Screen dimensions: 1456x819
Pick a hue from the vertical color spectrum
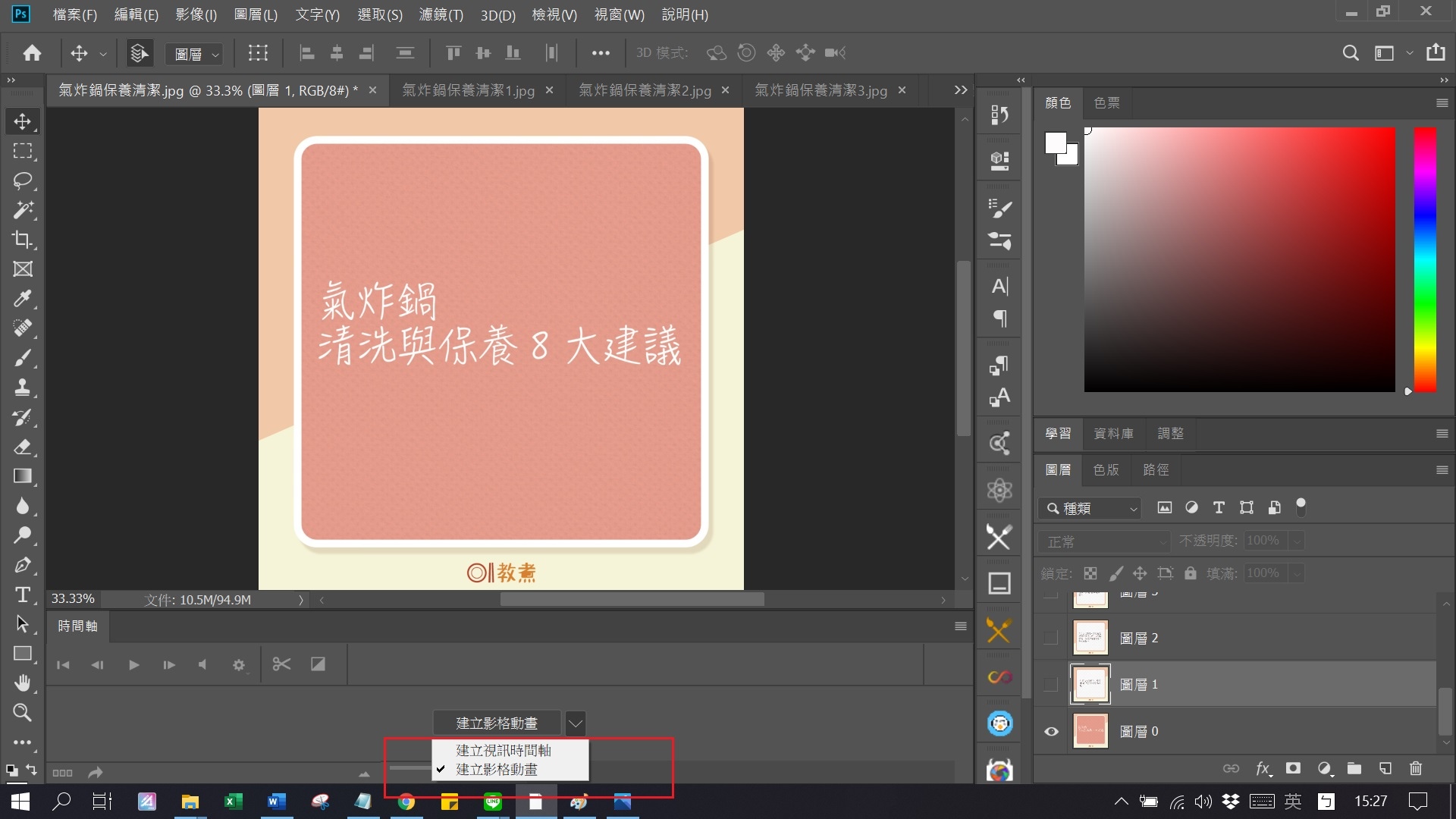[1424, 258]
